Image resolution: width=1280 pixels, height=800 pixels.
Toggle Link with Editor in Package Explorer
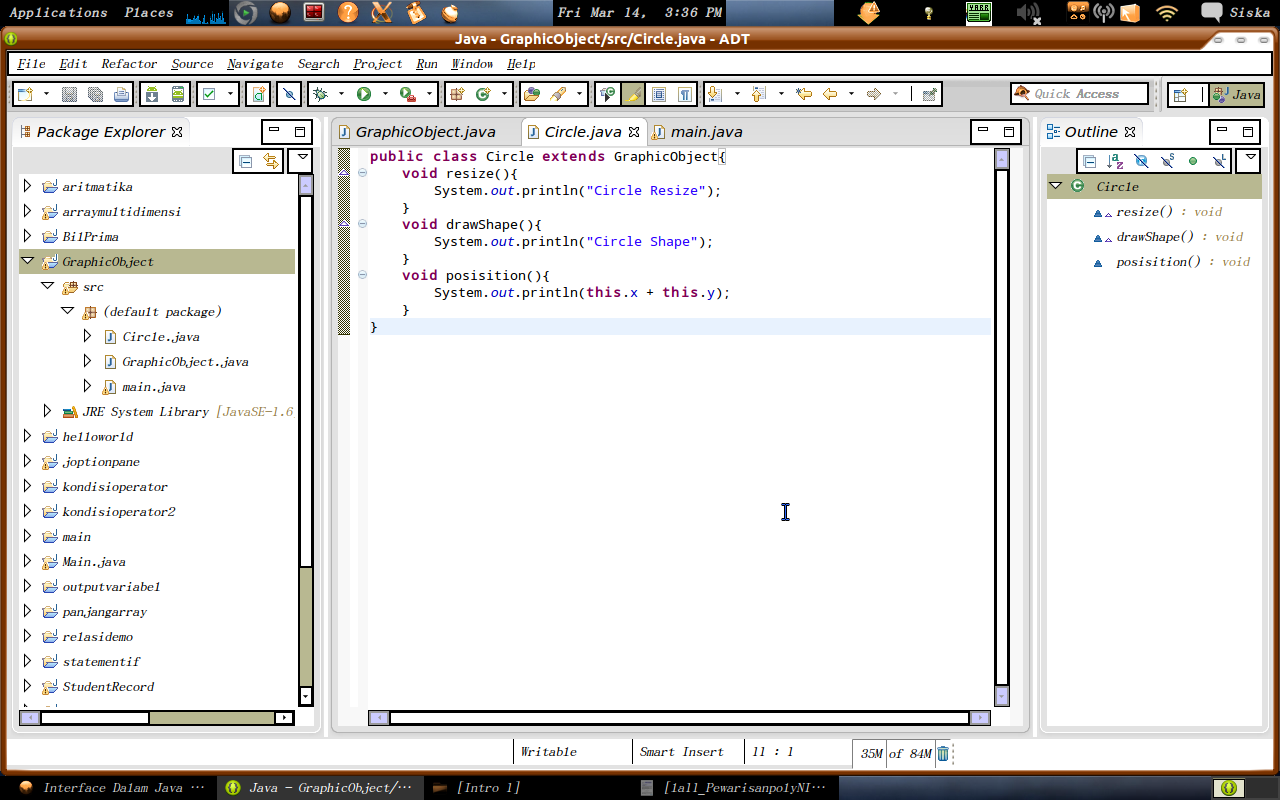(269, 160)
